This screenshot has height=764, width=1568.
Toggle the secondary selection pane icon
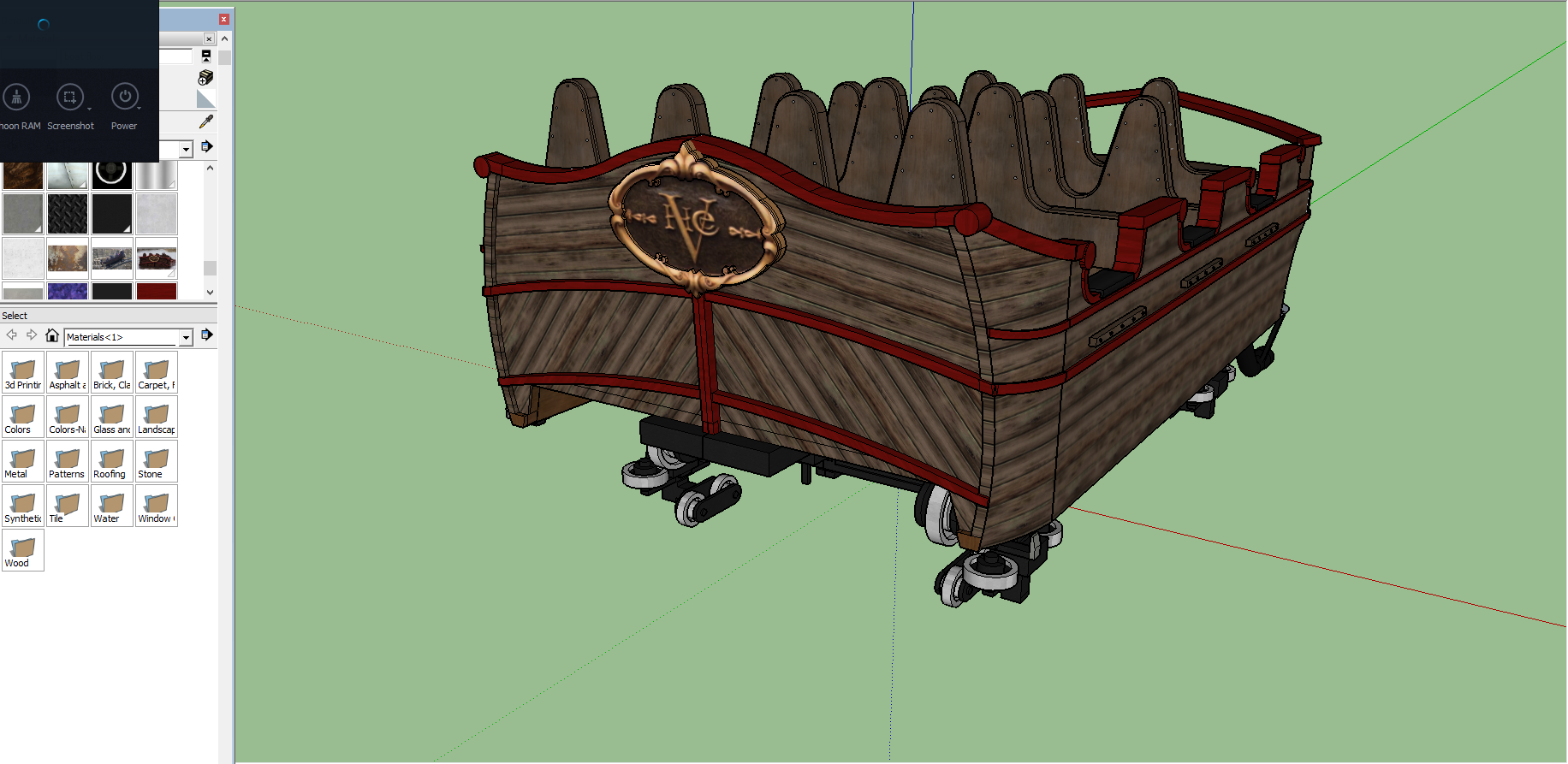(205, 56)
